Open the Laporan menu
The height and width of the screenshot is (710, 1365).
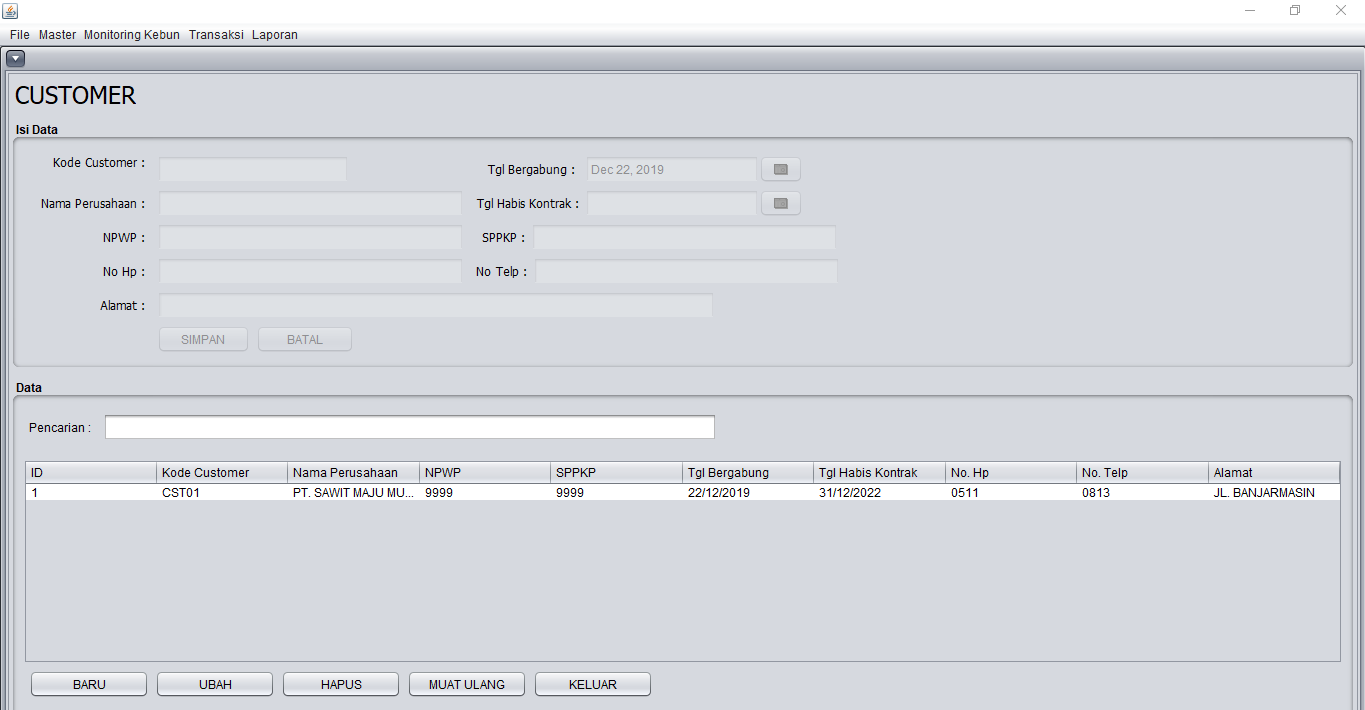coord(275,35)
